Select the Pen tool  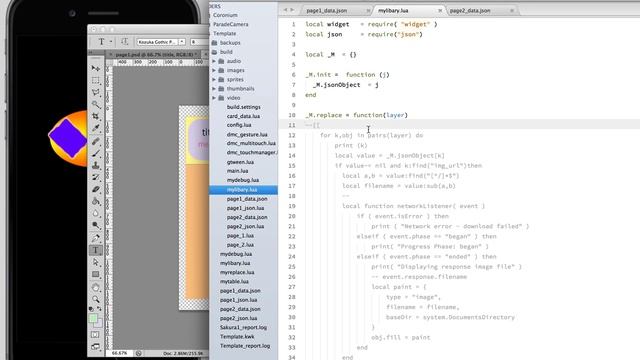96,238
